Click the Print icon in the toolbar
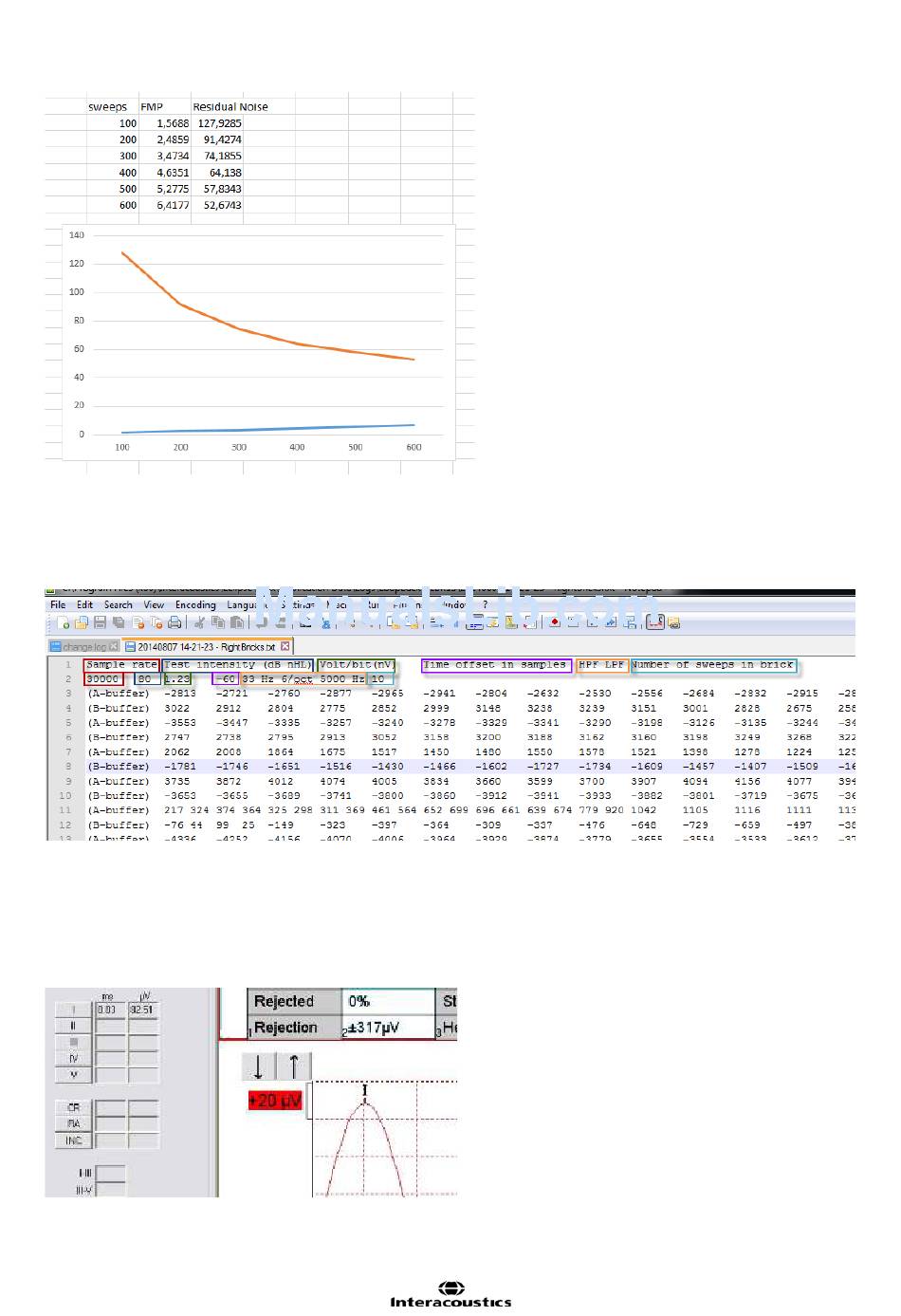The image size is (901, 1316). pos(175,623)
